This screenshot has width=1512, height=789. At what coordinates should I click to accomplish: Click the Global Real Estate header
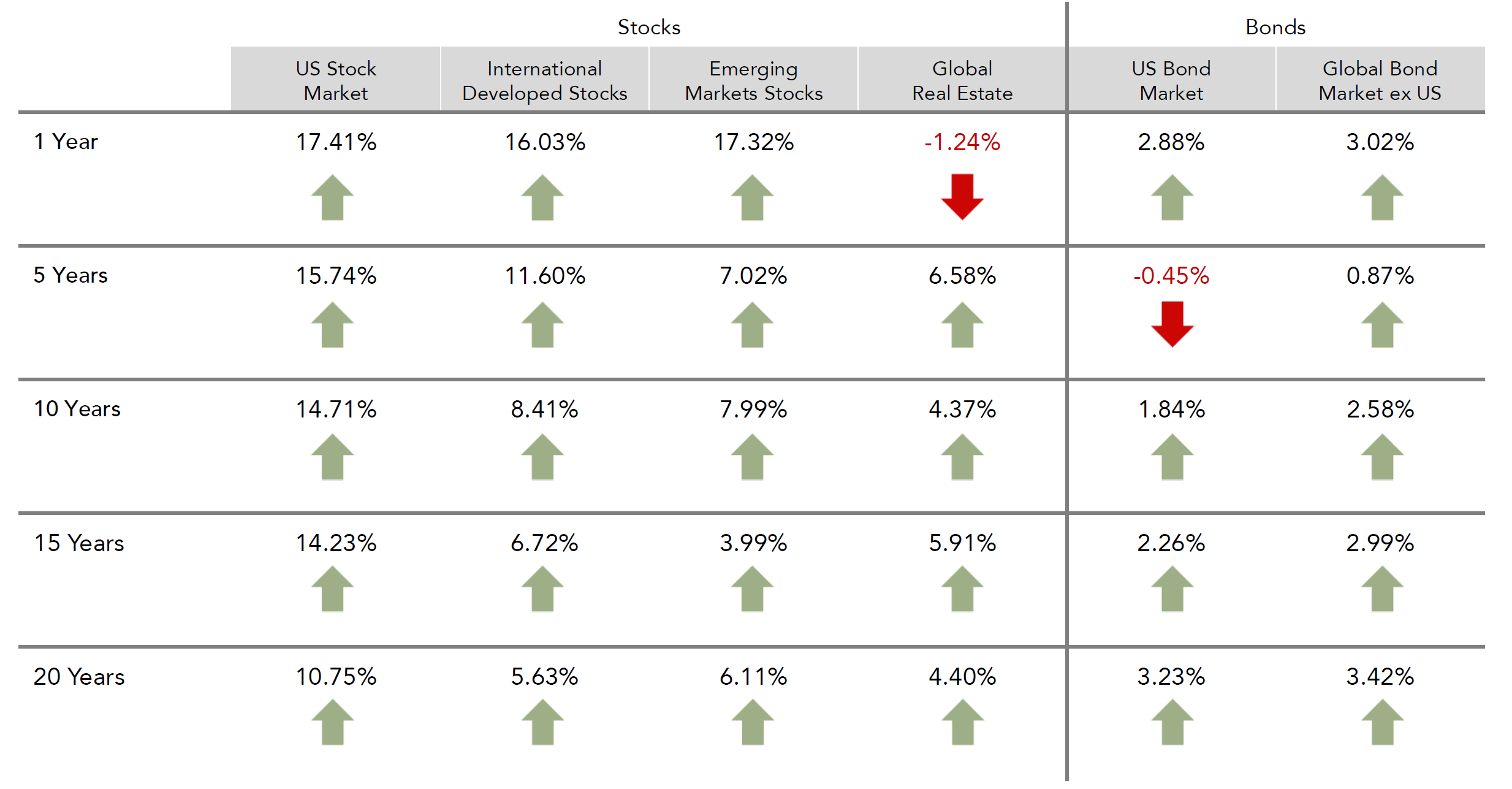962,80
